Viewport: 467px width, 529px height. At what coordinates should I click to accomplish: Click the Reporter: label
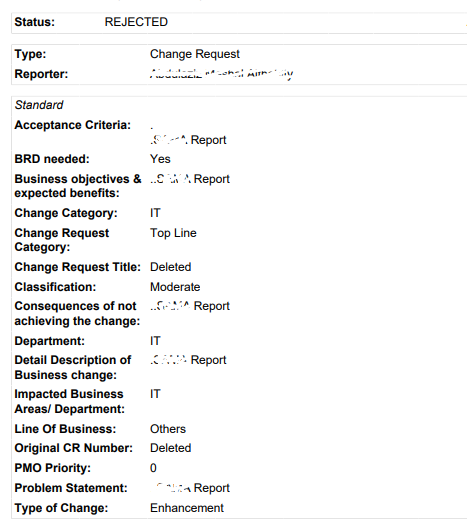[x=41, y=74]
